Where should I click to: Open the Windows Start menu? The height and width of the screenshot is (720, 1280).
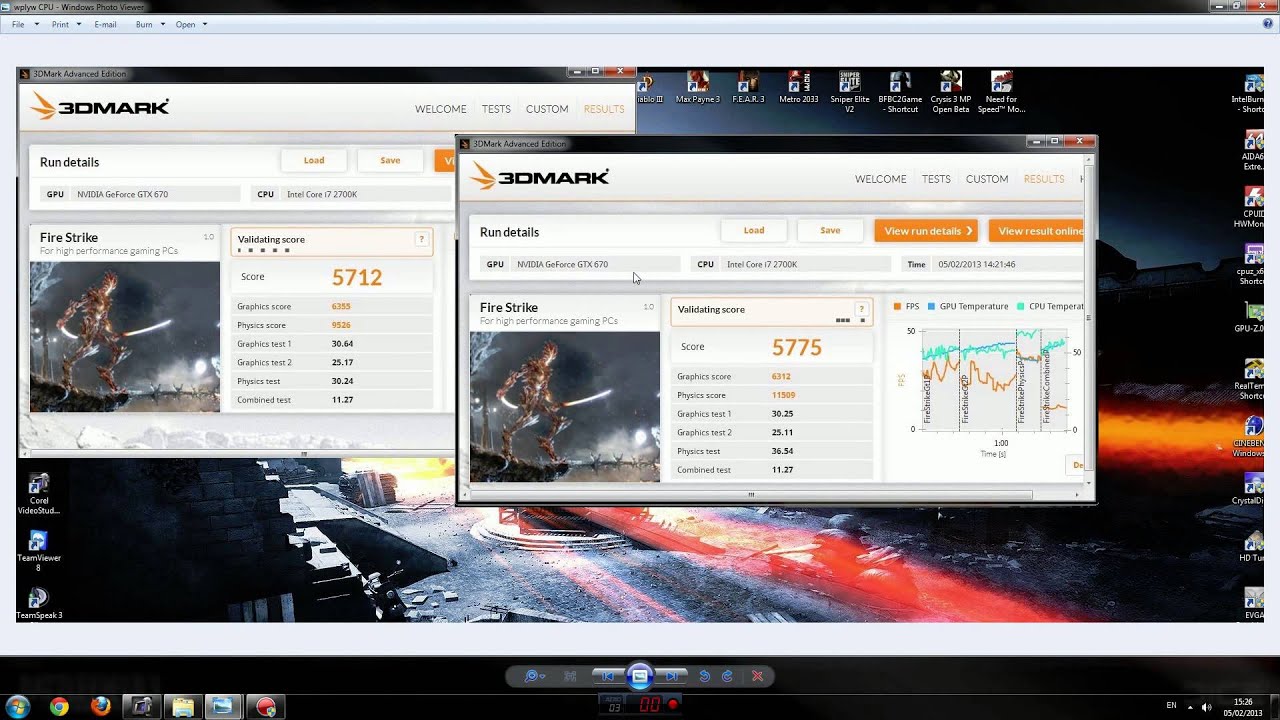point(18,706)
